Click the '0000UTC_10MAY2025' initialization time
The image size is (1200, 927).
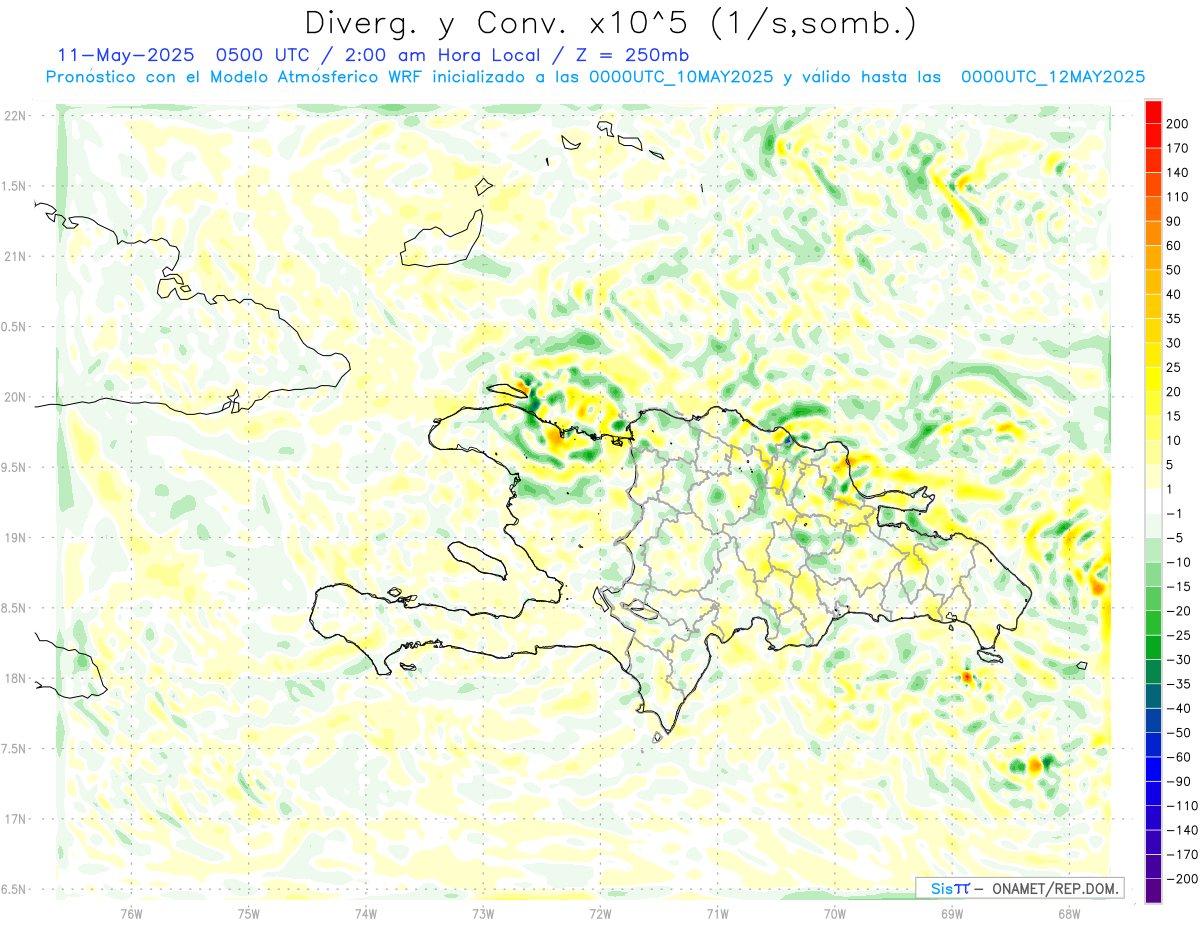coord(681,77)
